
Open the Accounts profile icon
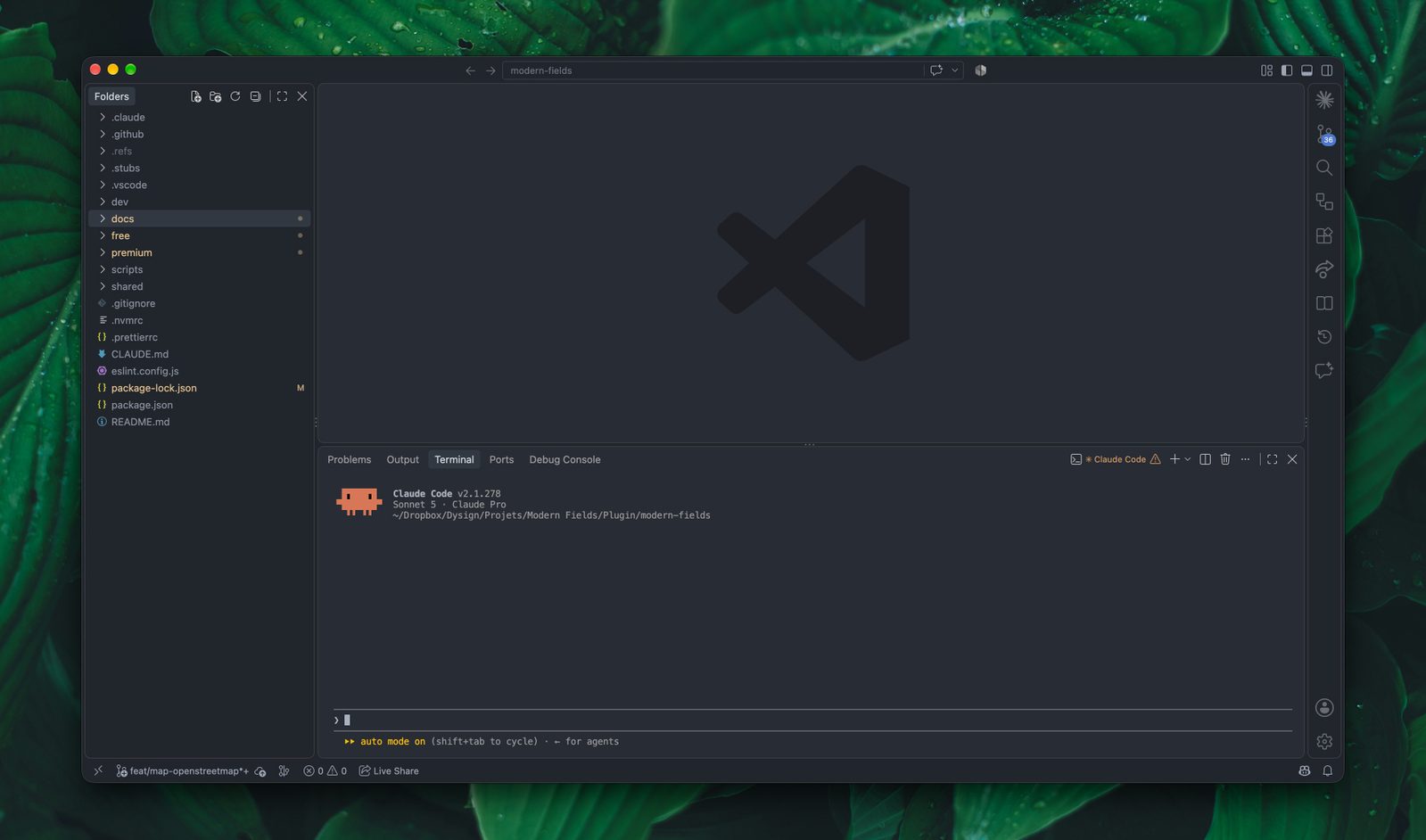click(1324, 707)
